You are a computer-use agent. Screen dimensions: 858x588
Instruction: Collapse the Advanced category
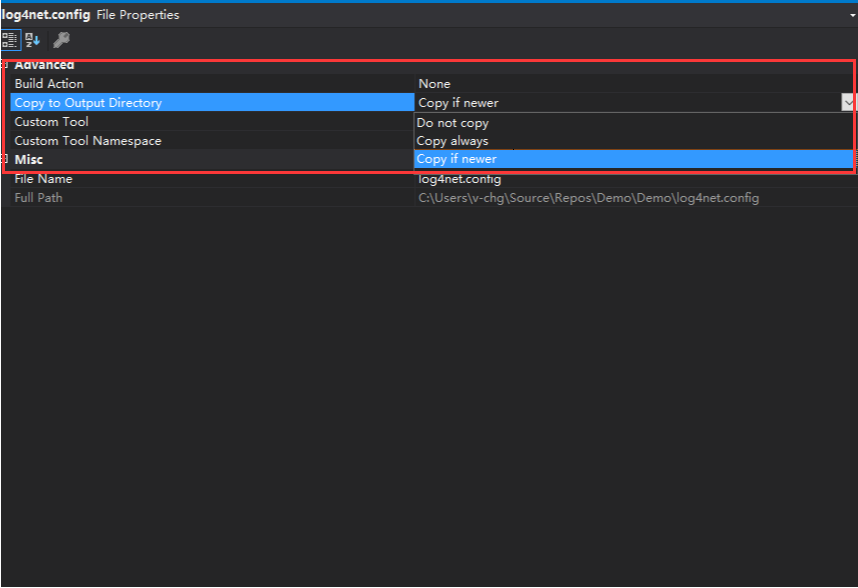(x=5, y=64)
